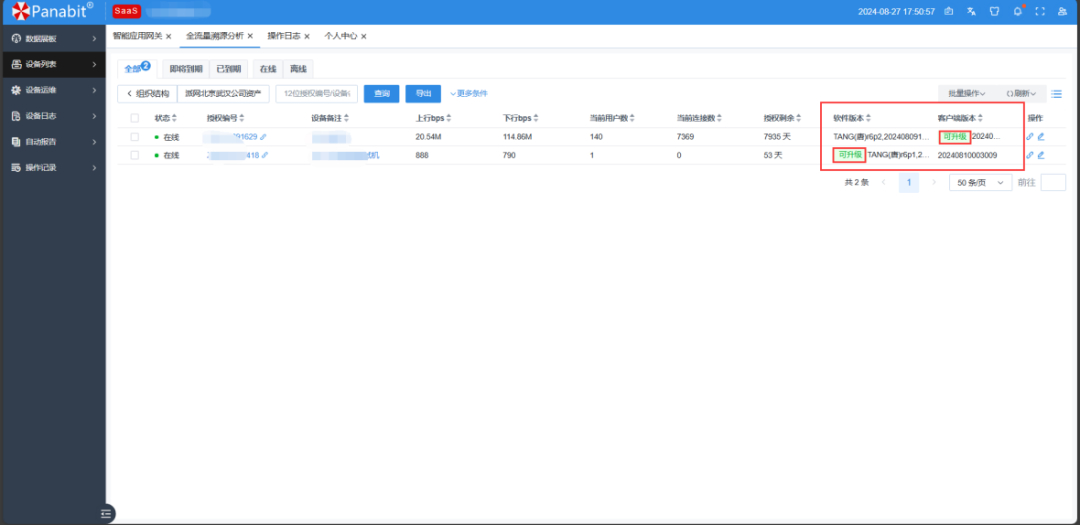Image resolution: width=1080 pixels, height=525 pixels.
Task: Expand 更多条件 filter options
Action: coord(468,94)
